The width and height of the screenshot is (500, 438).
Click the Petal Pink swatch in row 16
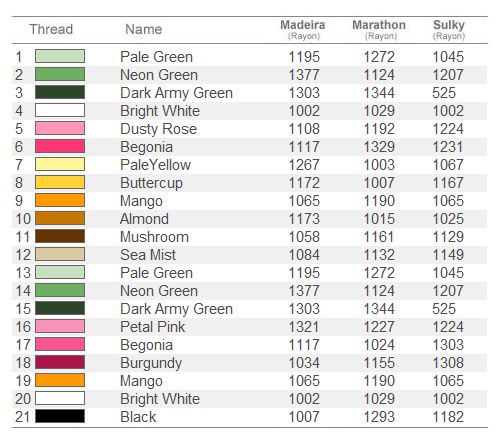pyautogui.click(x=60, y=326)
